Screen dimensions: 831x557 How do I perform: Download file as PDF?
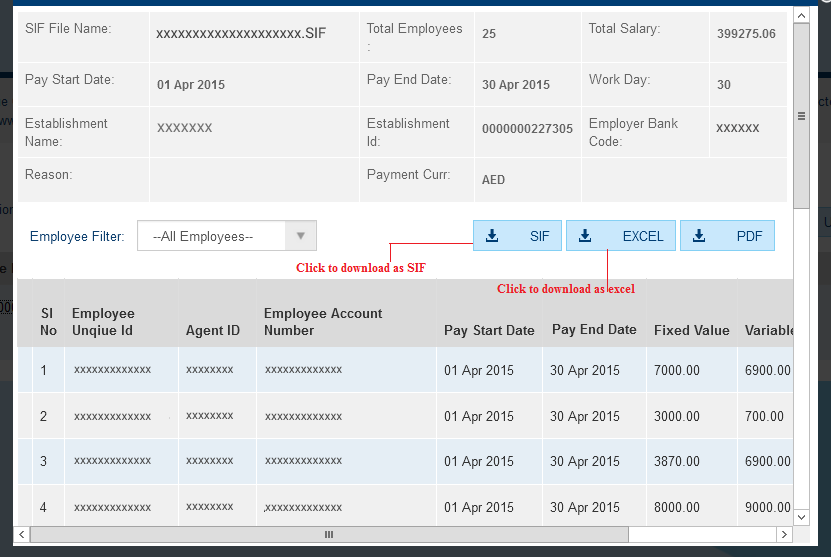[727, 236]
